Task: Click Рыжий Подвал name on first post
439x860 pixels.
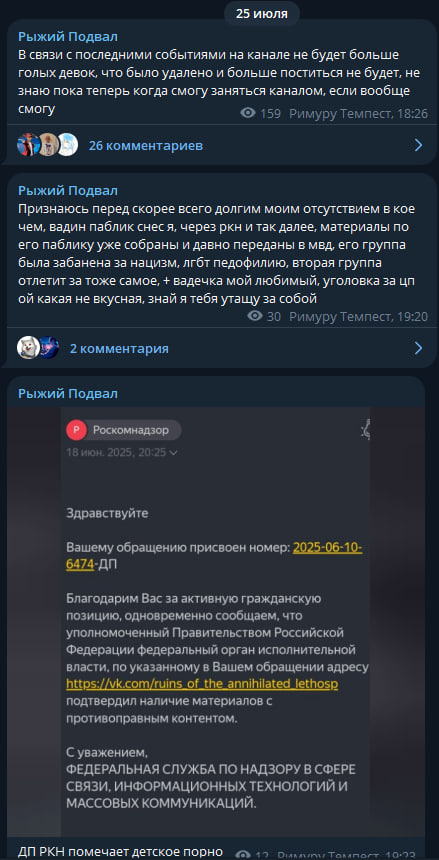Action: point(67,37)
